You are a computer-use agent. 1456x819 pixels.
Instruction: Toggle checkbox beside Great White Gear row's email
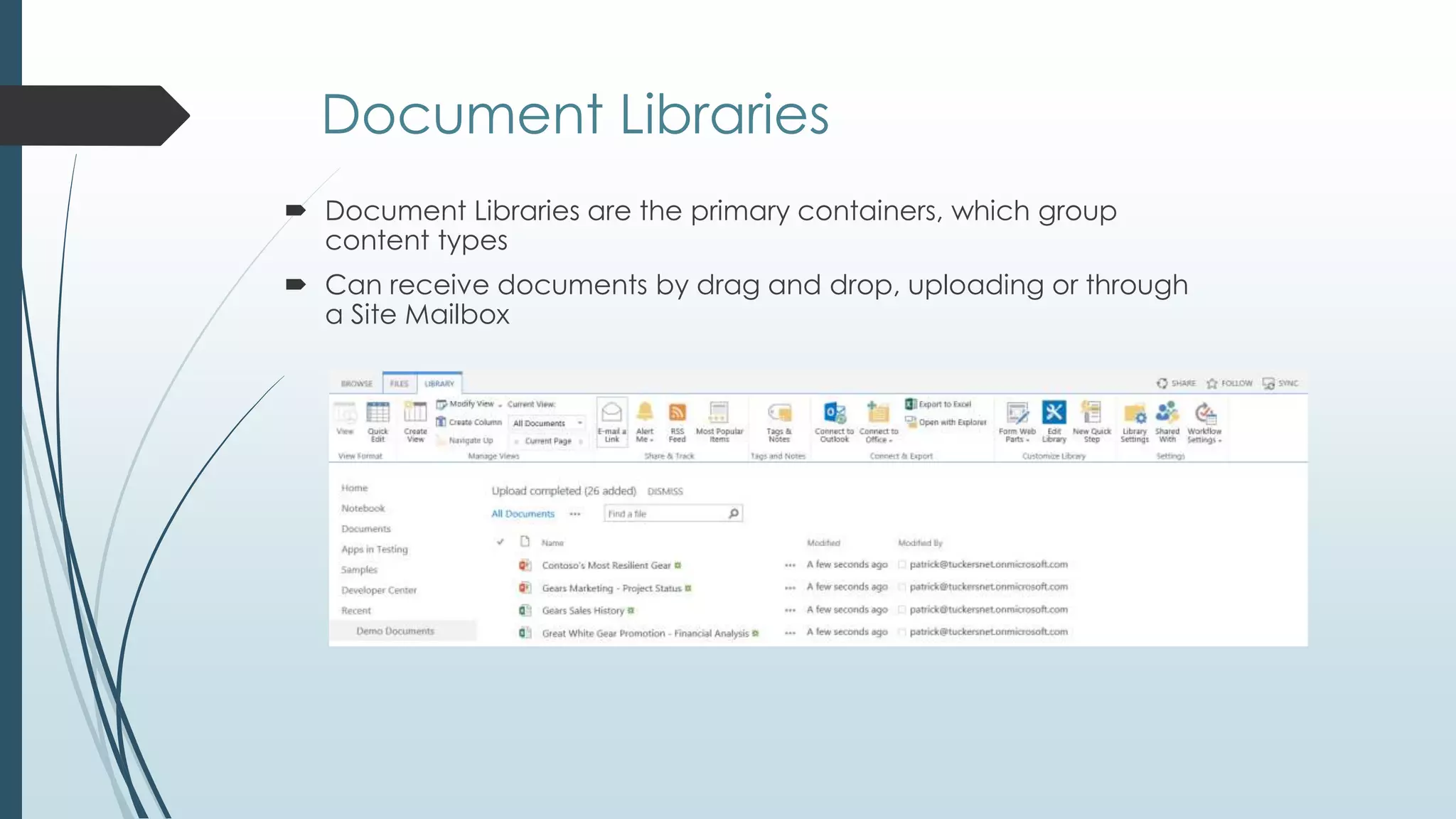(x=901, y=632)
